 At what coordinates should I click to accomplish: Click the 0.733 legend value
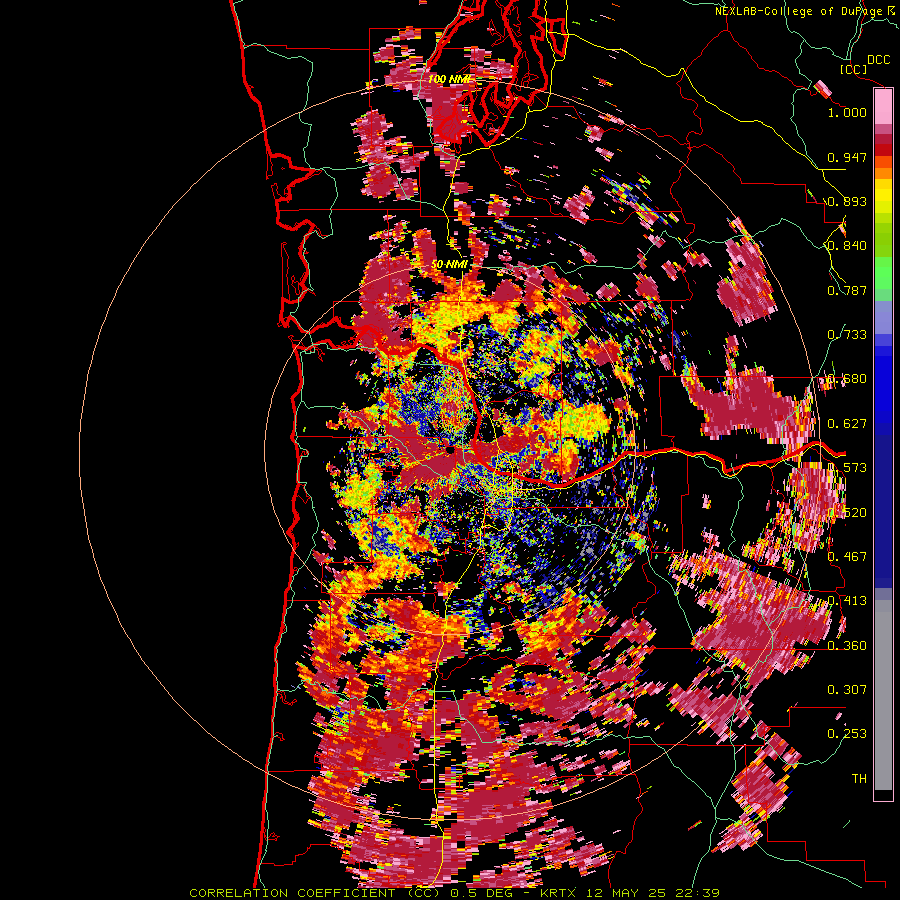click(847, 335)
